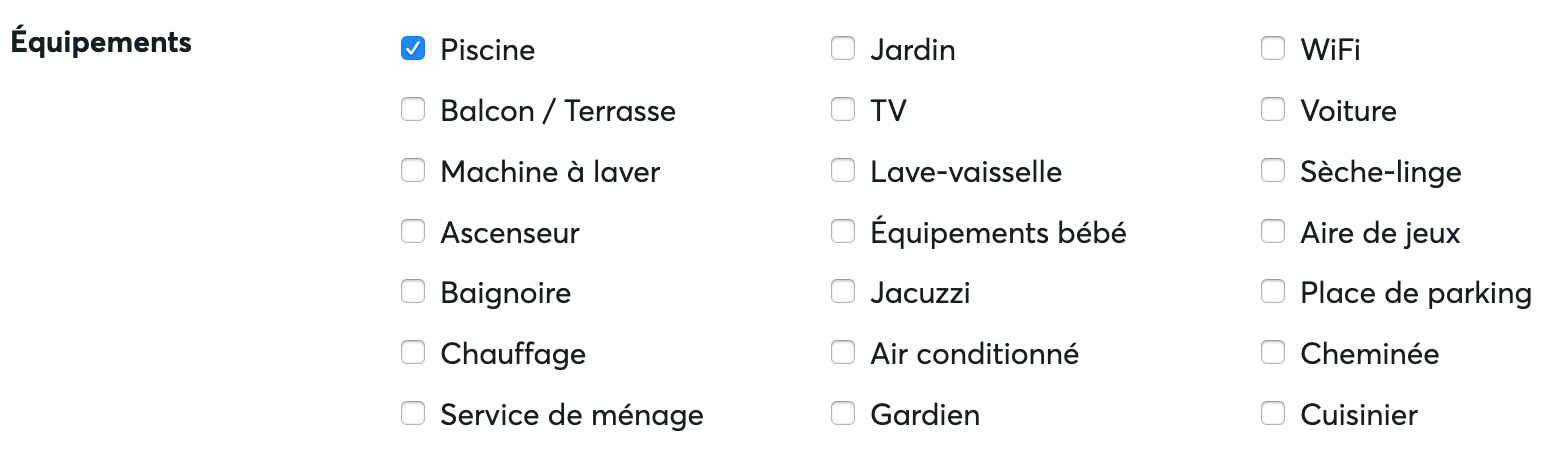Uncheck the Piscine checkbox
1558x462 pixels.
413,49
